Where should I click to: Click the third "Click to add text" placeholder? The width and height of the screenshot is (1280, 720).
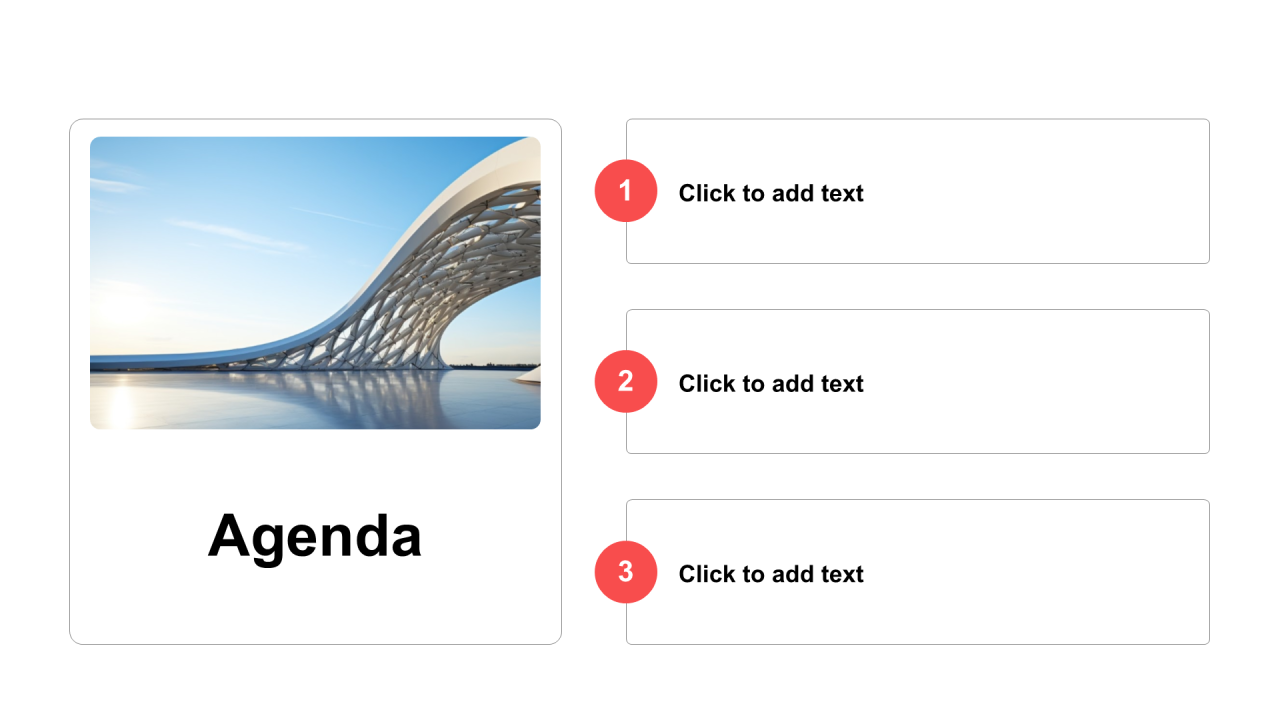[771, 574]
